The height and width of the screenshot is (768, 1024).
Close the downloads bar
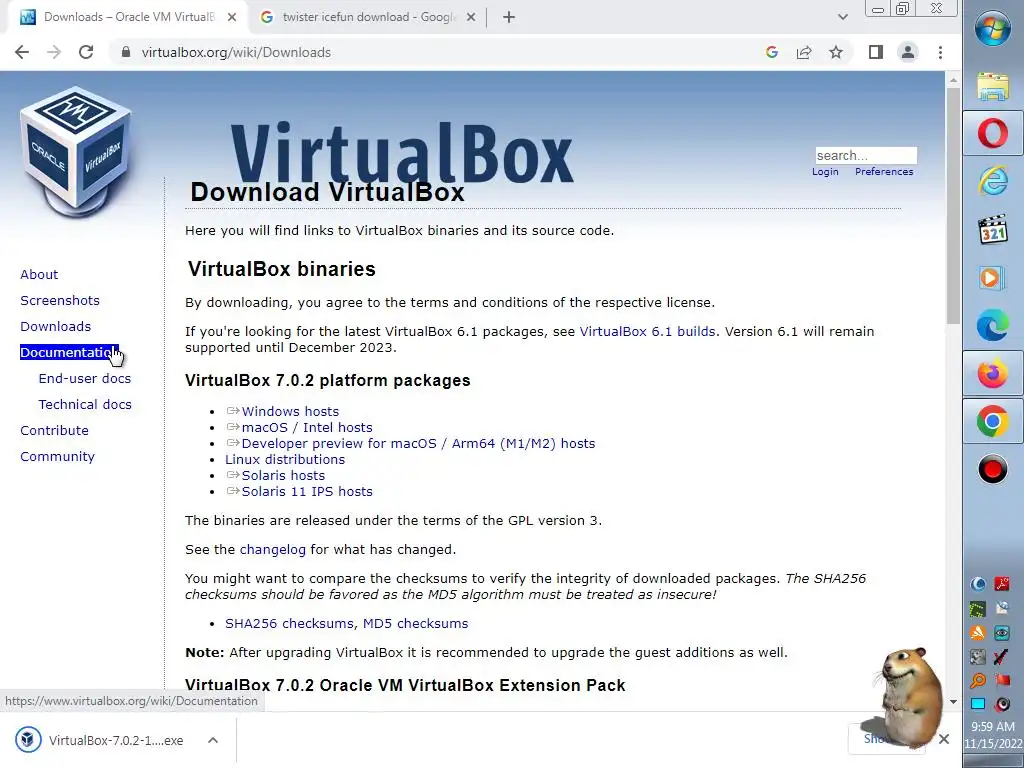click(944, 739)
